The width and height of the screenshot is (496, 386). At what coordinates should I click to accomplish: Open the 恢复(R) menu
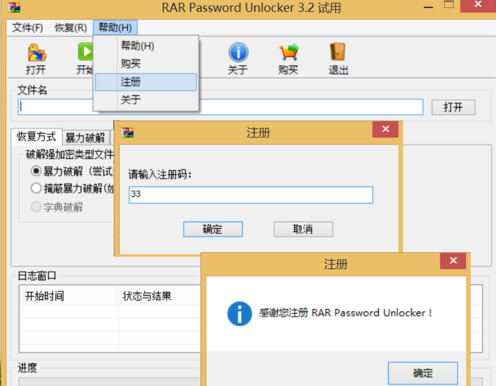click(71, 28)
